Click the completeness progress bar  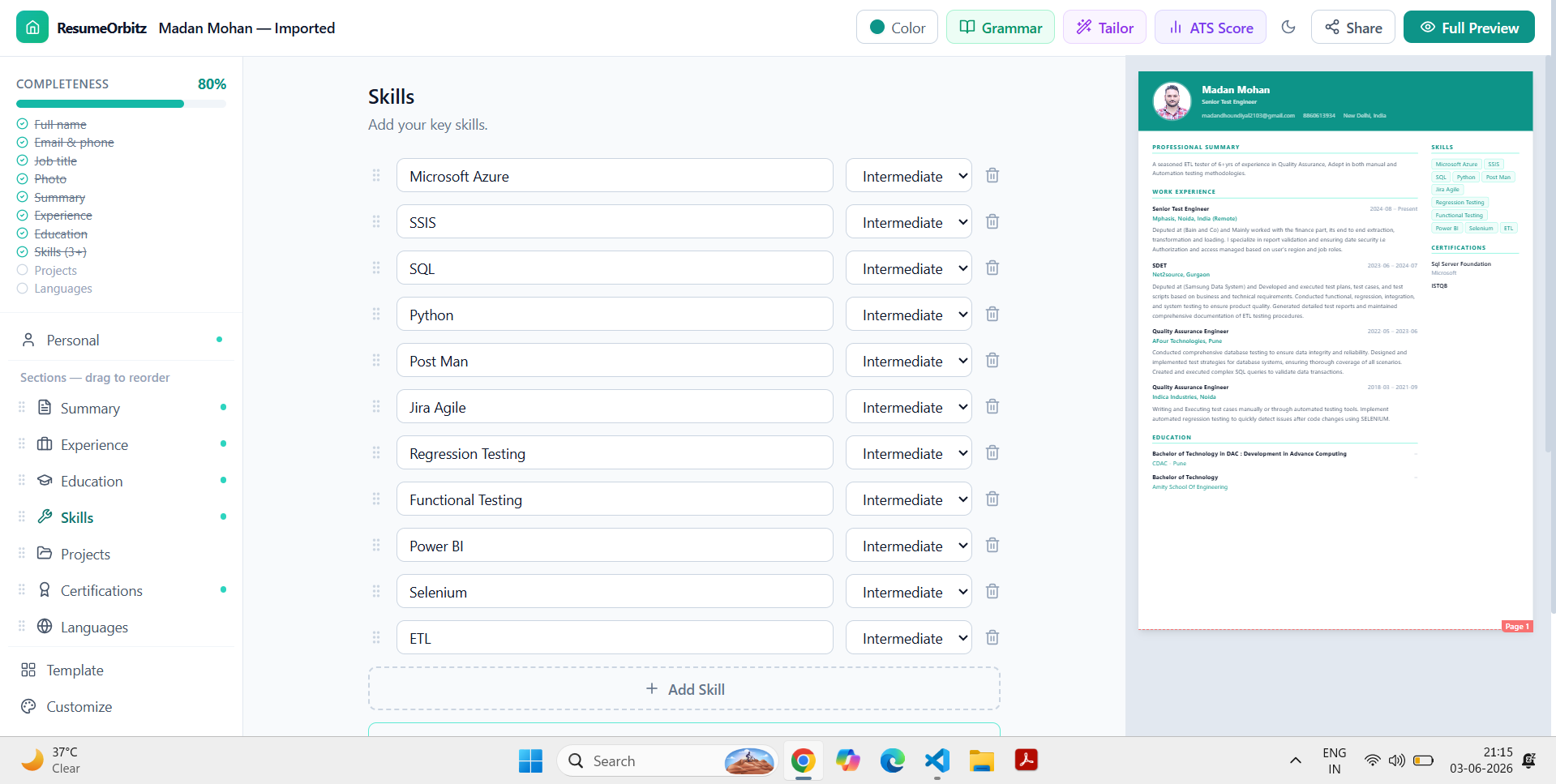click(121, 104)
